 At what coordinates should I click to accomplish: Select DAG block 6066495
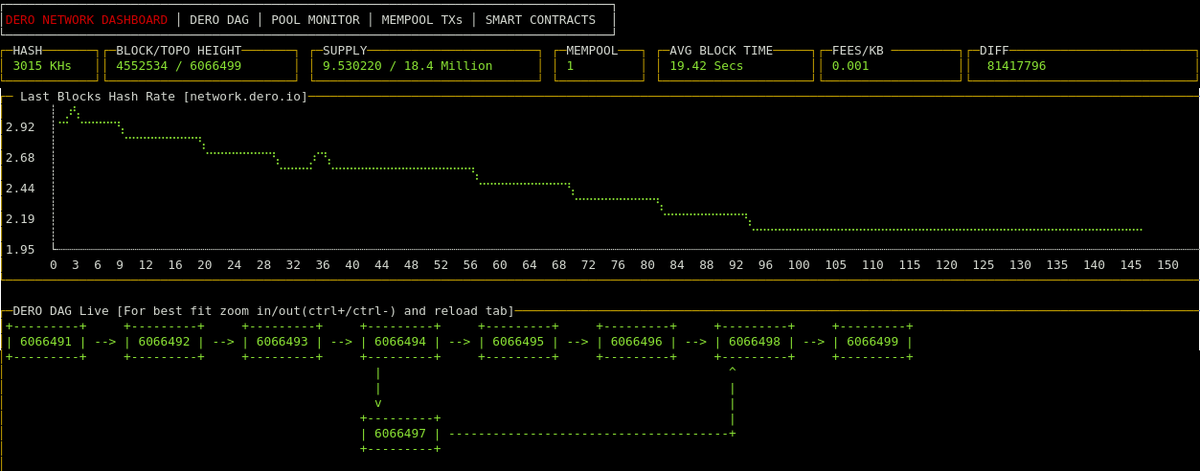pos(518,342)
